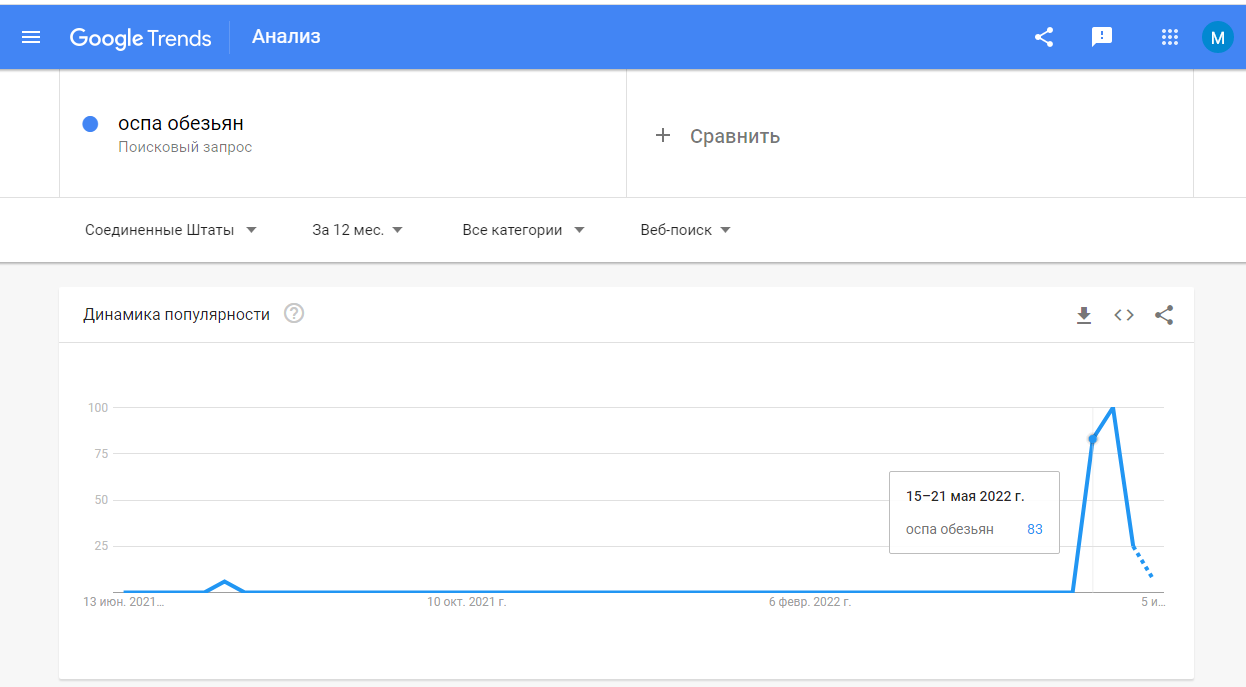Screen dimensions: 1246x687
Task: Open the send feedback icon
Action: [1102, 38]
